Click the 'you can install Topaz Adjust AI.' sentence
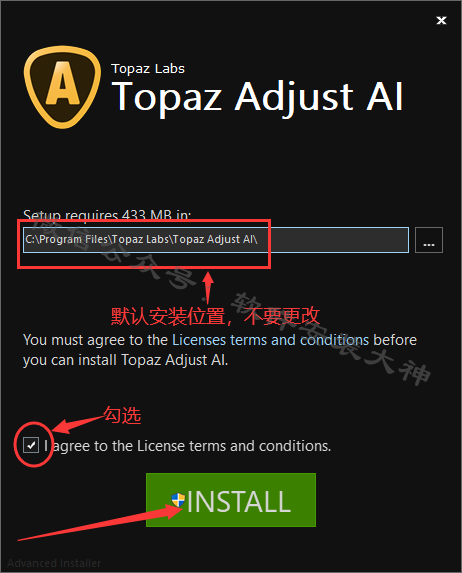The width and height of the screenshot is (462, 573). [125, 360]
